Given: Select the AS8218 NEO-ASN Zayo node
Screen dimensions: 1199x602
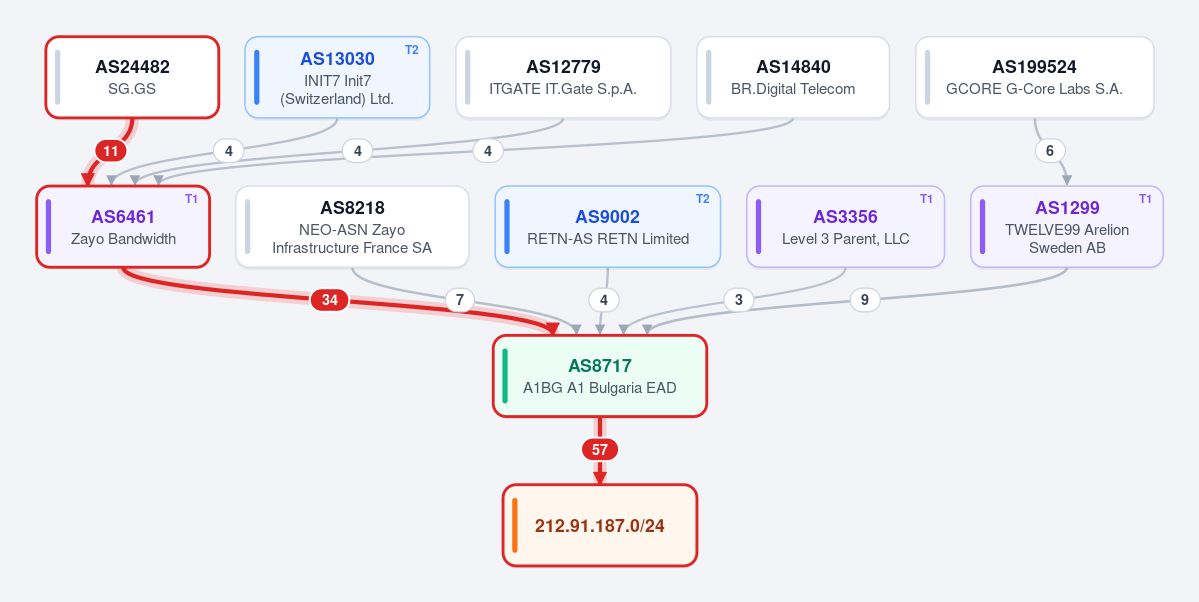Looking at the screenshot, I should (x=352, y=226).
